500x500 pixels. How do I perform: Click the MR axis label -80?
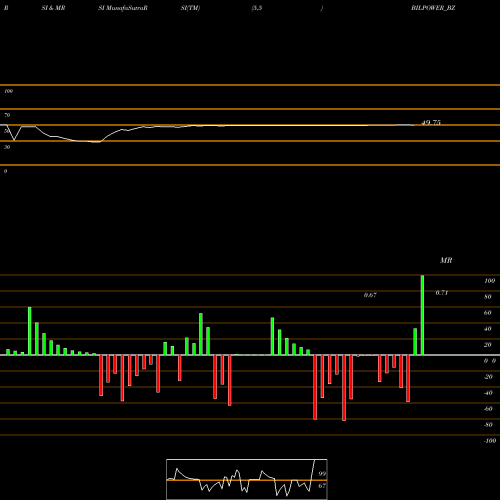(x=488, y=425)
